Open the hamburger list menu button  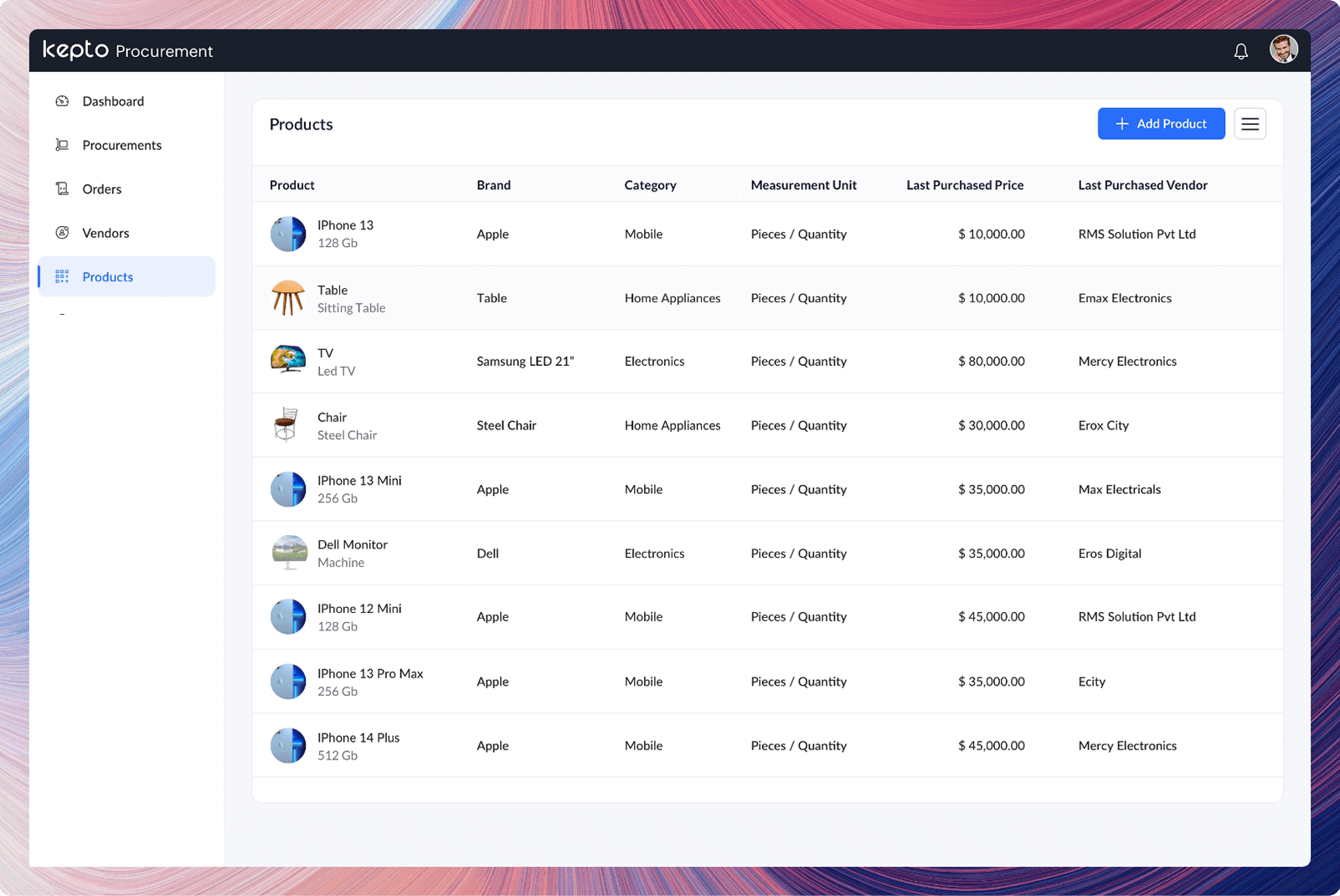tap(1250, 124)
